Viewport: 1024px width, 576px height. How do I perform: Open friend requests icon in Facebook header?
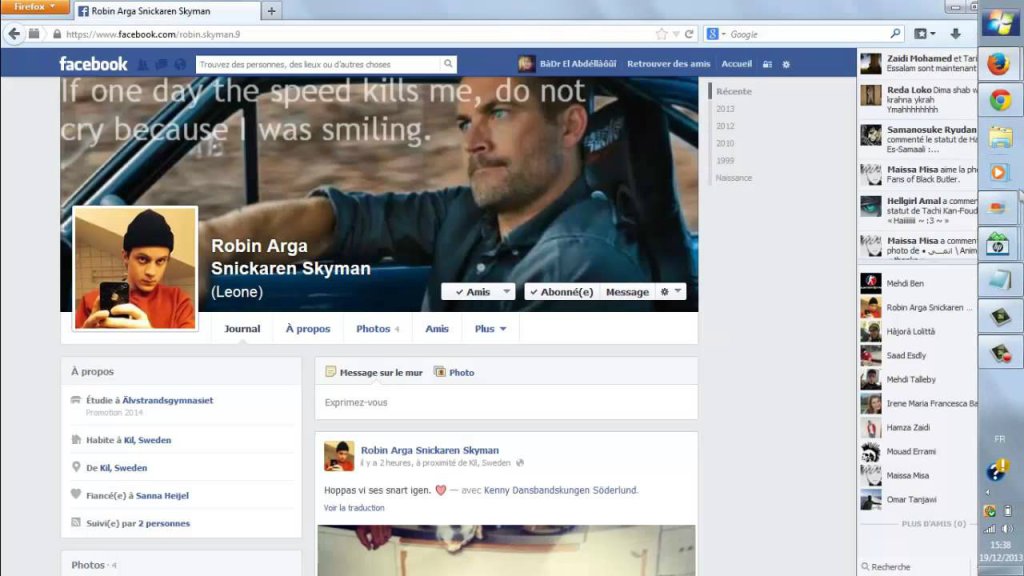pos(143,64)
